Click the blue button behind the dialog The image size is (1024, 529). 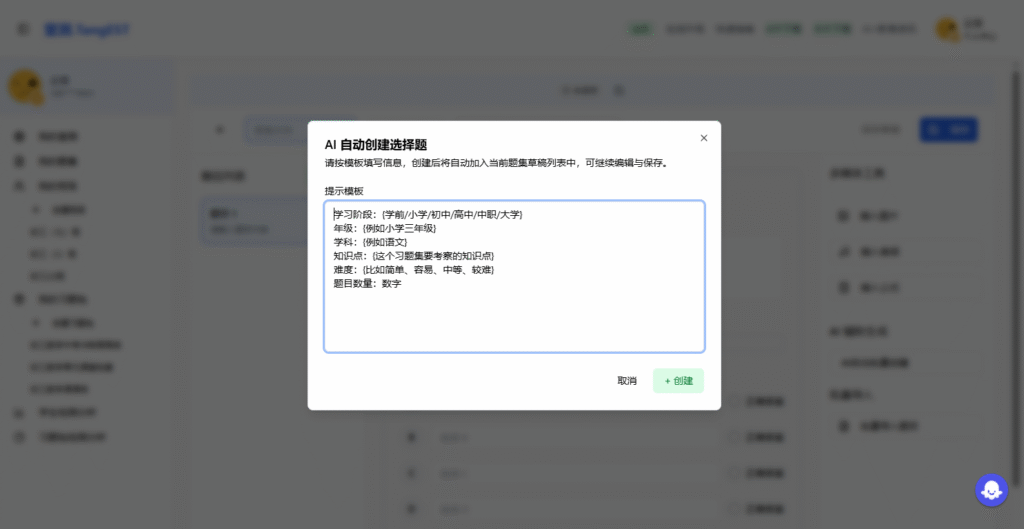pos(948,130)
